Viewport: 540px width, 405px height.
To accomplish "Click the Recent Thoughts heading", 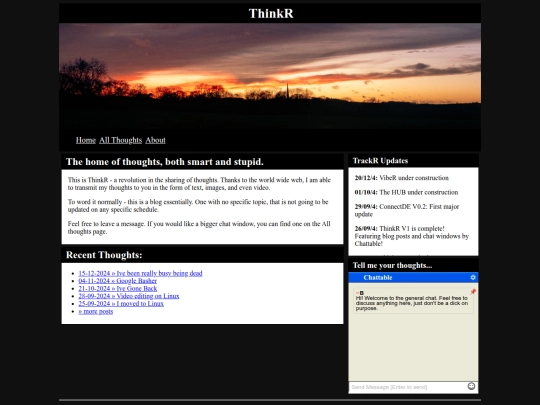I will [104, 255].
